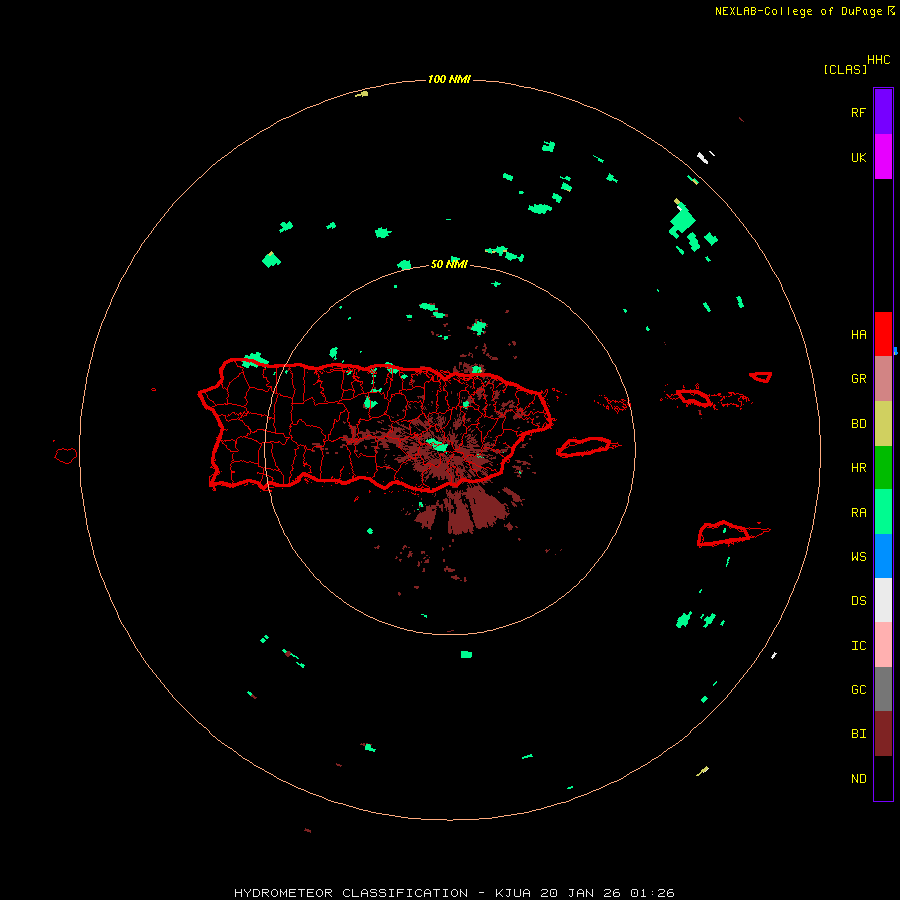Click the IC legend label
The height and width of the screenshot is (900, 900).
pos(858,645)
